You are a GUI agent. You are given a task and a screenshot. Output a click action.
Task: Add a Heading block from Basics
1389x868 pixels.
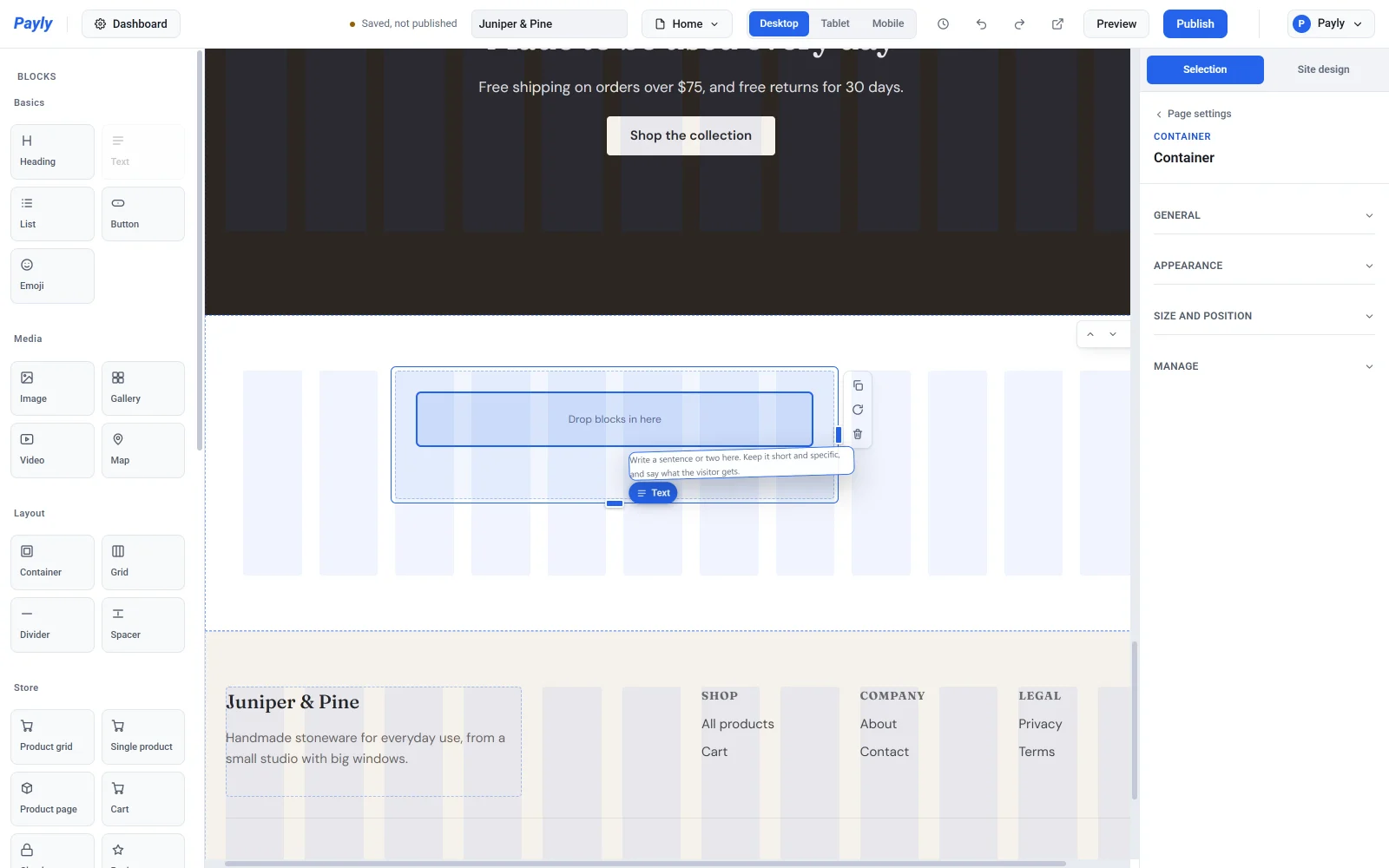click(x=52, y=152)
